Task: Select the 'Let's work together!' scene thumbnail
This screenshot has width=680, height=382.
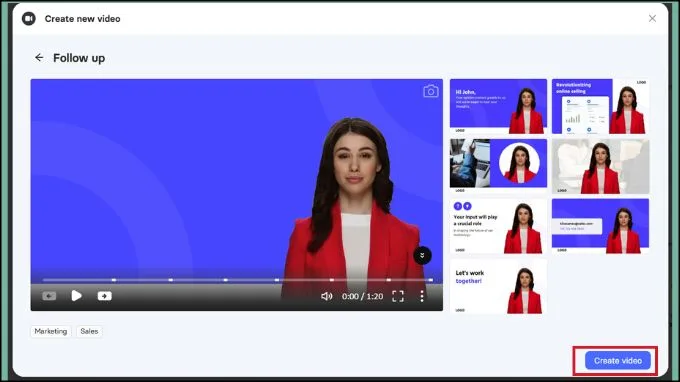Action: (498, 286)
